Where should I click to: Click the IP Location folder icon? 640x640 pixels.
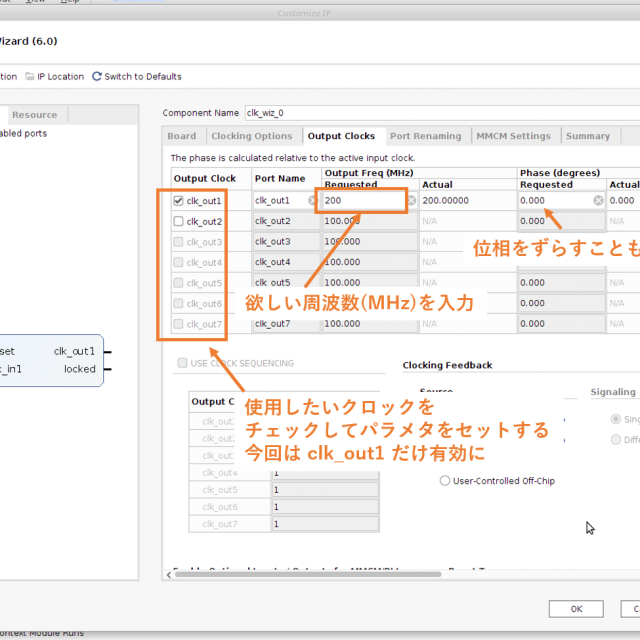[x=30, y=76]
